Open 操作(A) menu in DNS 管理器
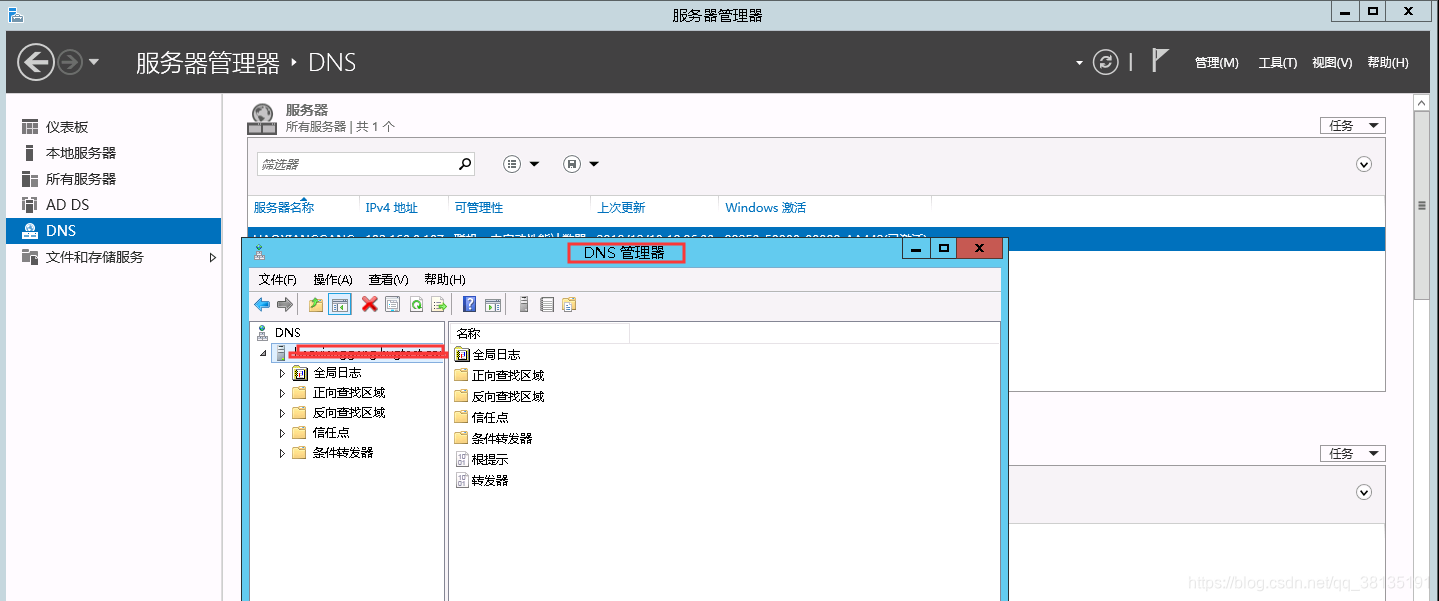The height and width of the screenshot is (601, 1439). click(333, 280)
